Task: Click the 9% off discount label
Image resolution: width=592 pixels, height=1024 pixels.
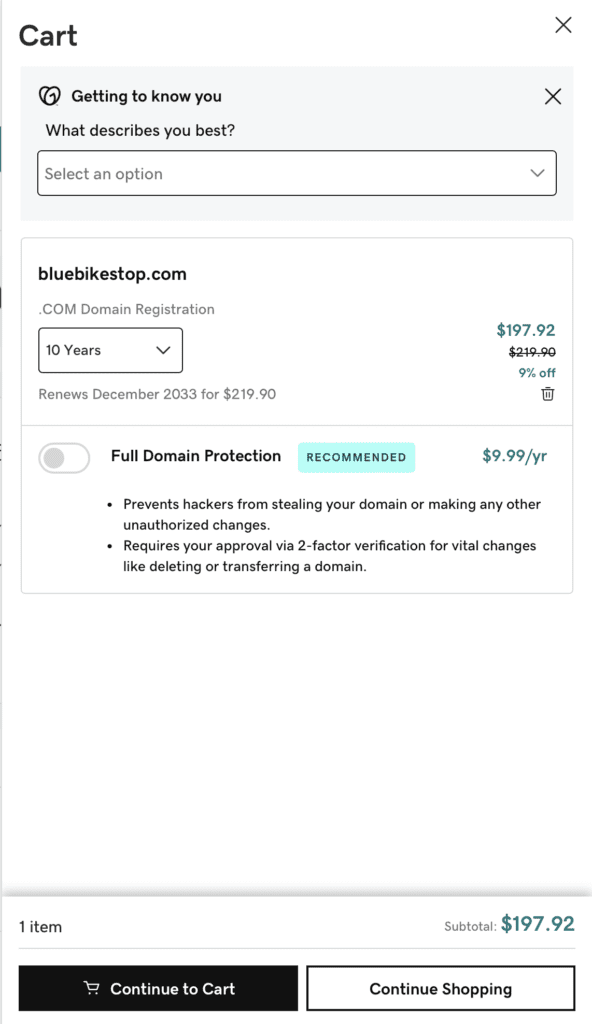Action: click(537, 373)
